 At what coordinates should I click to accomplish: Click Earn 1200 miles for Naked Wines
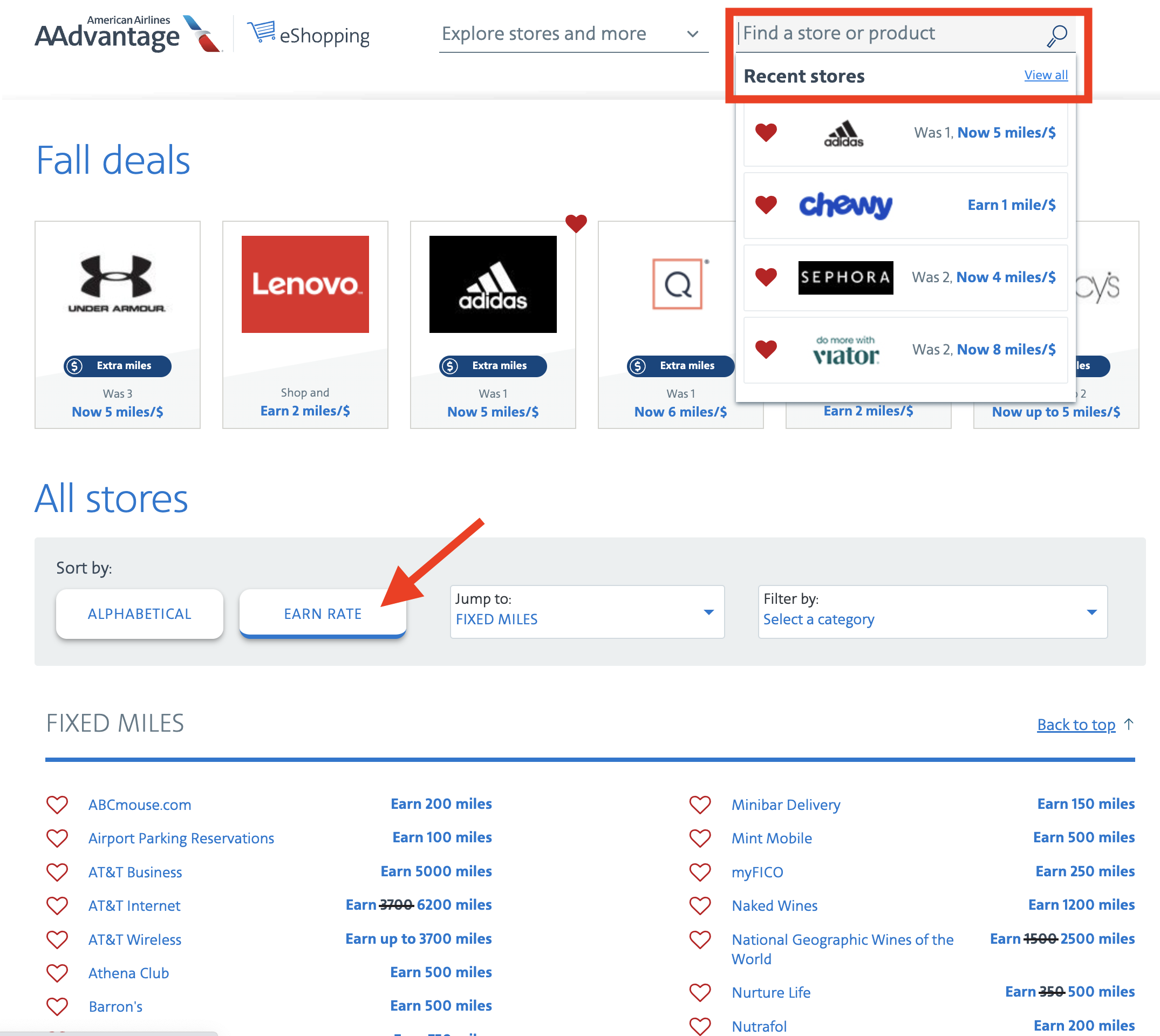[x=1081, y=905]
